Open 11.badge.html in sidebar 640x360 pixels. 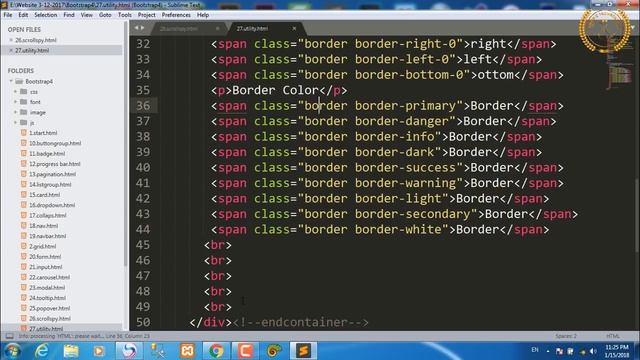(x=47, y=153)
